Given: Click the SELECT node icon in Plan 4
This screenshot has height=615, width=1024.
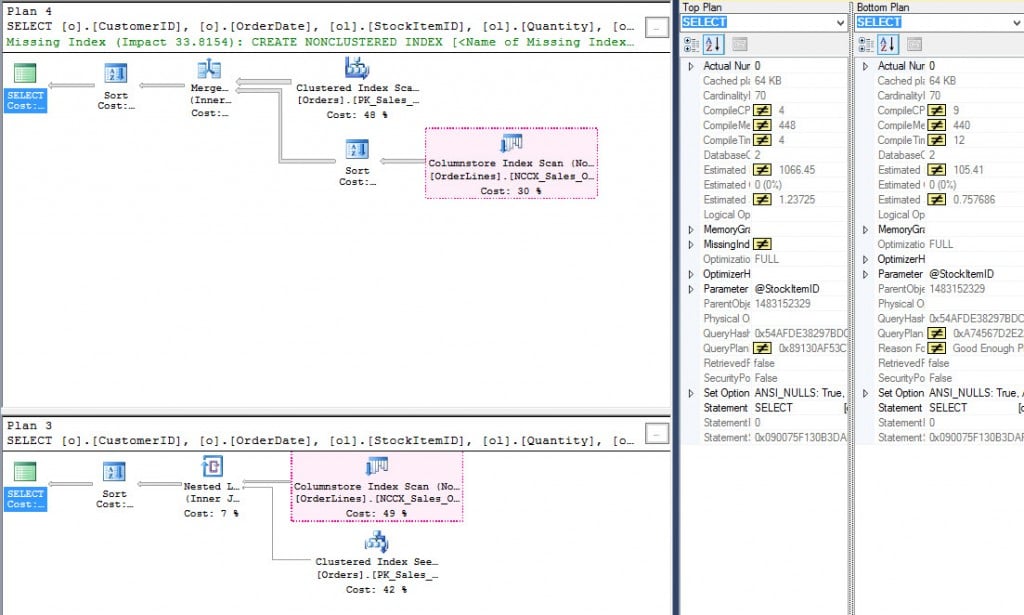Looking at the screenshot, I should (x=26, y=73).
